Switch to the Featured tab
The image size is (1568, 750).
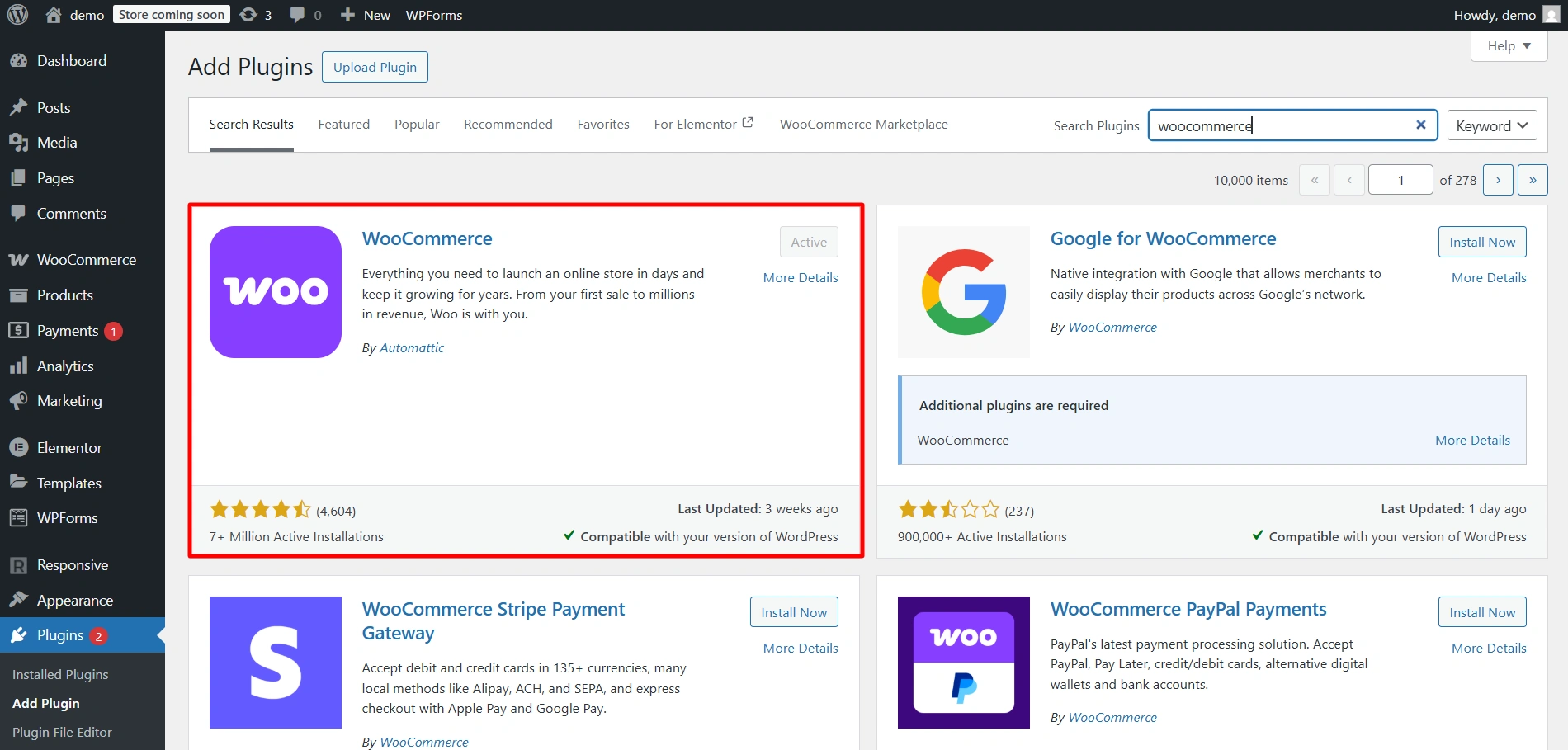344,125
